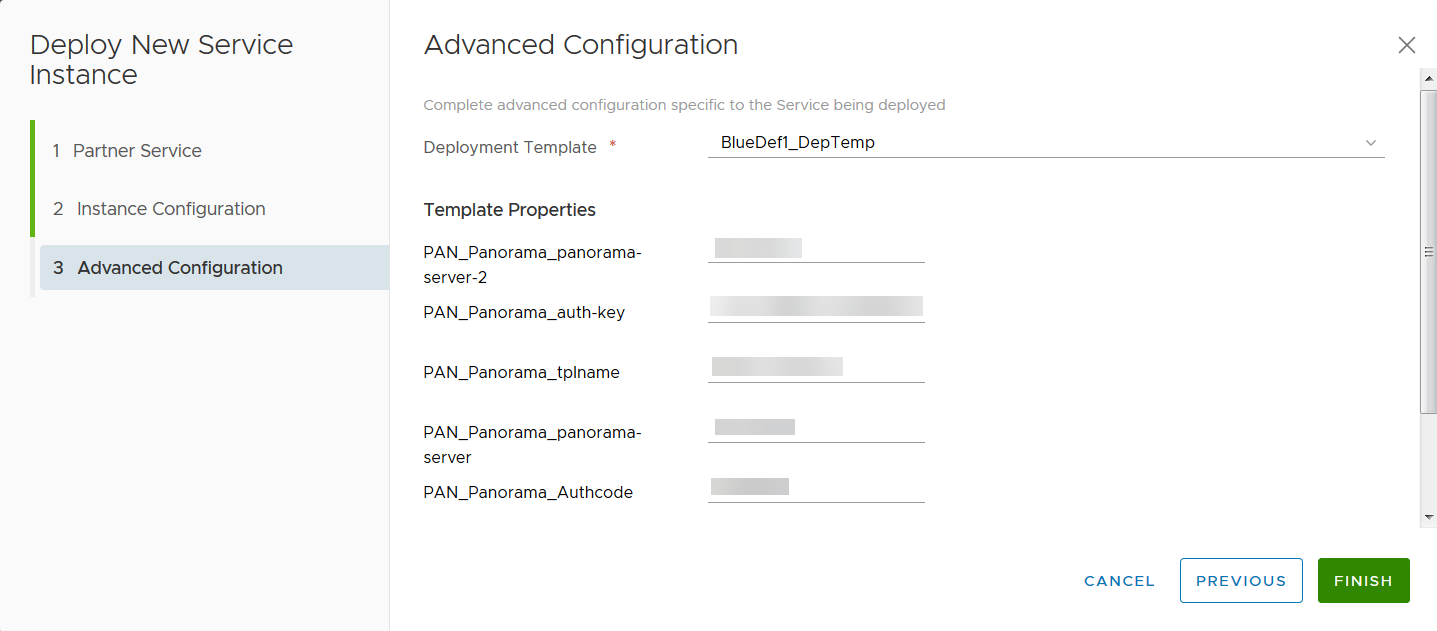Focus the PAN_Panorama_panorama-server-2 input field
This screenshot has width=1437, height=631.
click(816, 248)
